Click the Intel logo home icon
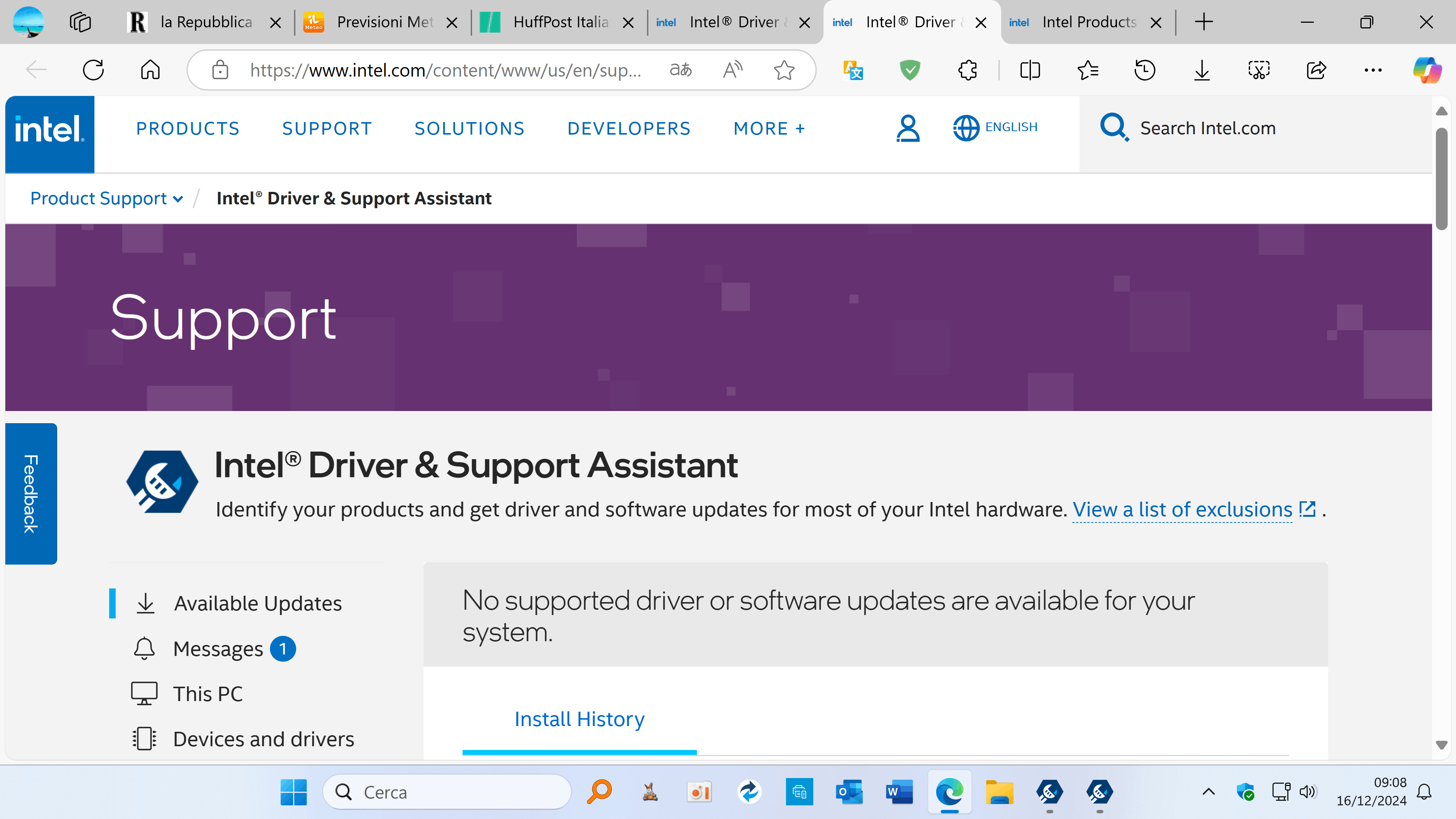This screenshot has width=1456, height=819. click(x=50, y=134)
